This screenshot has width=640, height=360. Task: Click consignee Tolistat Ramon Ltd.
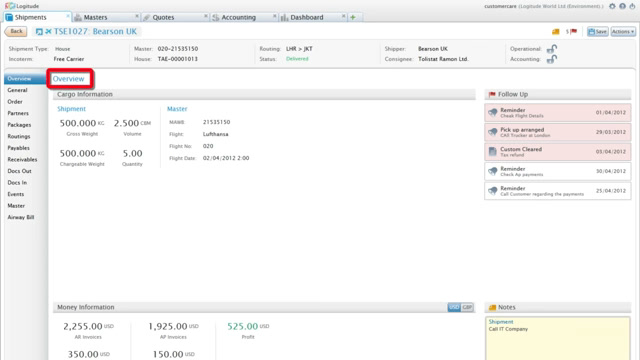click(443, 59)
